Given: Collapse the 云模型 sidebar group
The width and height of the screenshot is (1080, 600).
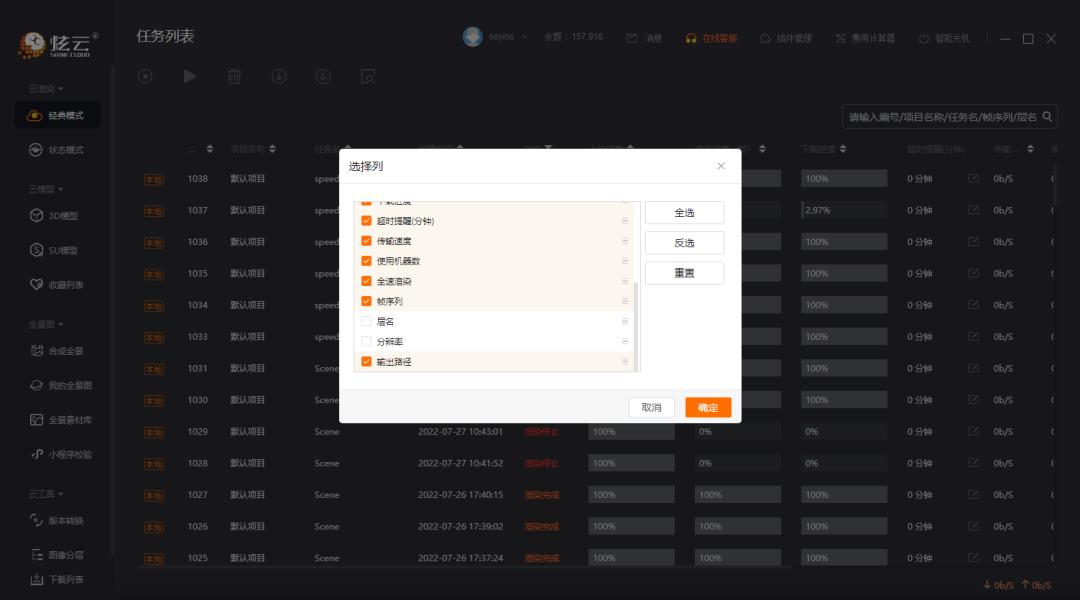Looking at the screenshot, I should (x=42, y=190).
